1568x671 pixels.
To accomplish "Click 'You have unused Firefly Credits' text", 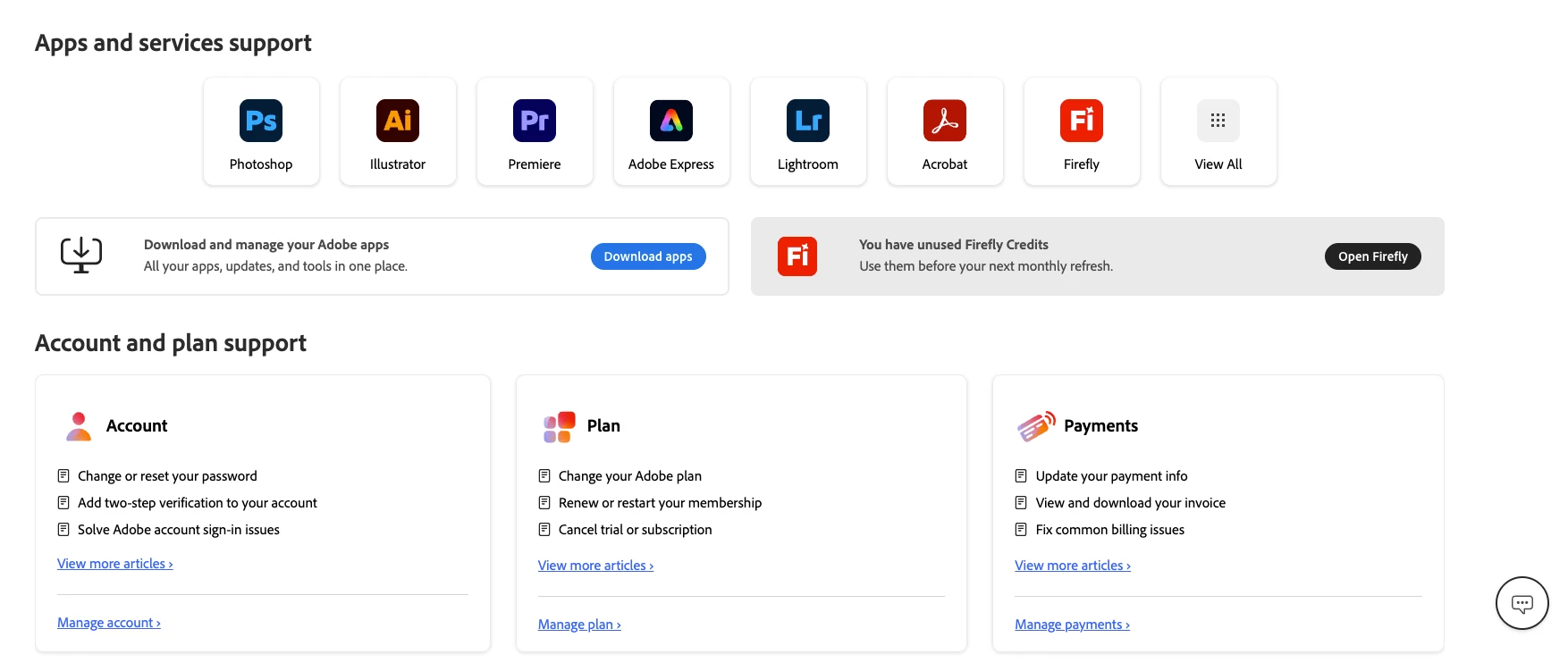I will [x=954, y=245].
